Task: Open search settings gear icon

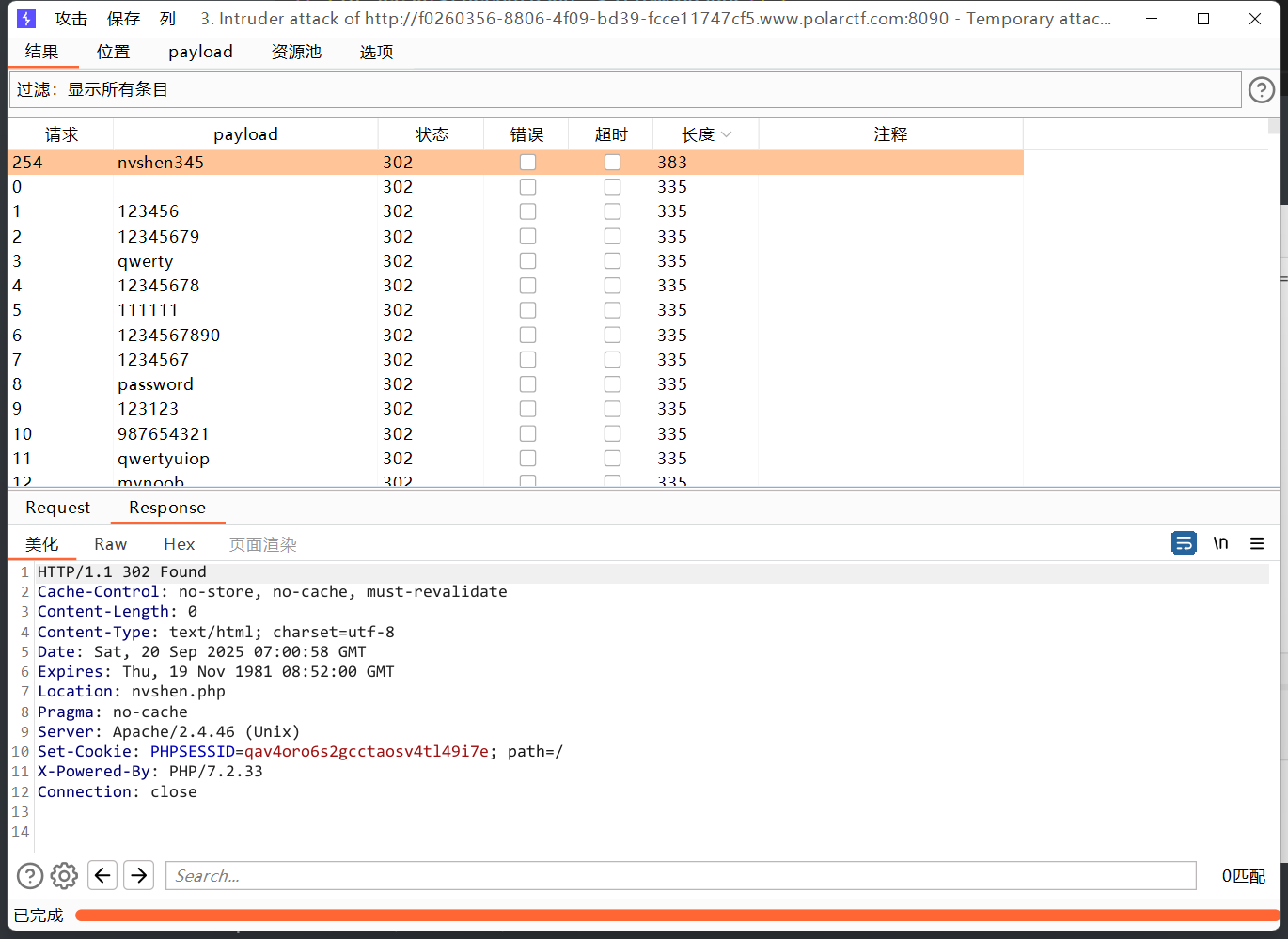Action: [x=64, y=876]
